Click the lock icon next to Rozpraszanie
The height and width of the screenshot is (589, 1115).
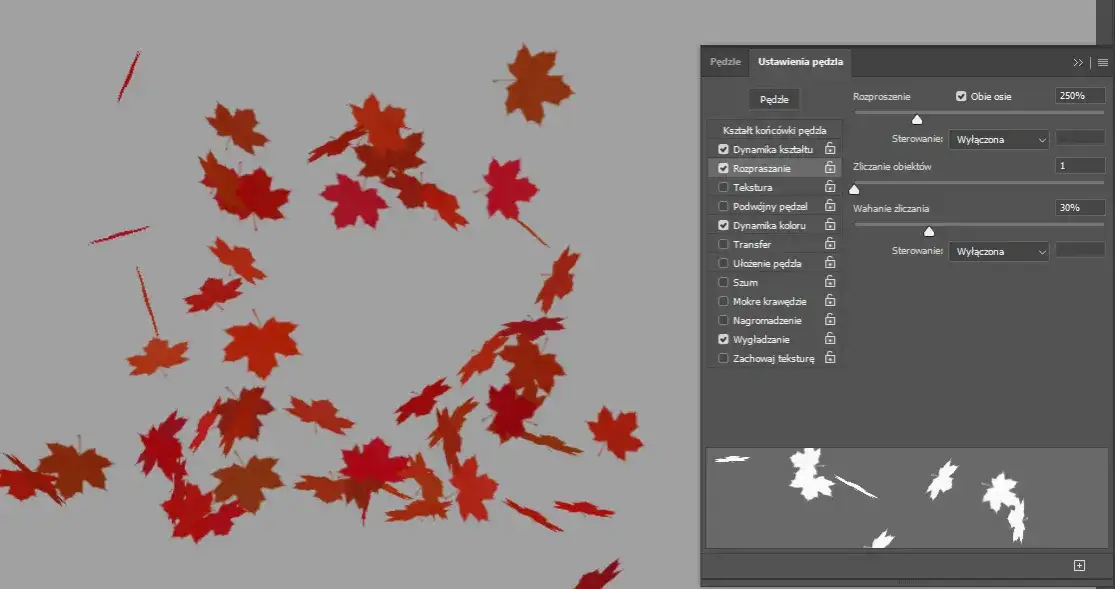point(829,167)
